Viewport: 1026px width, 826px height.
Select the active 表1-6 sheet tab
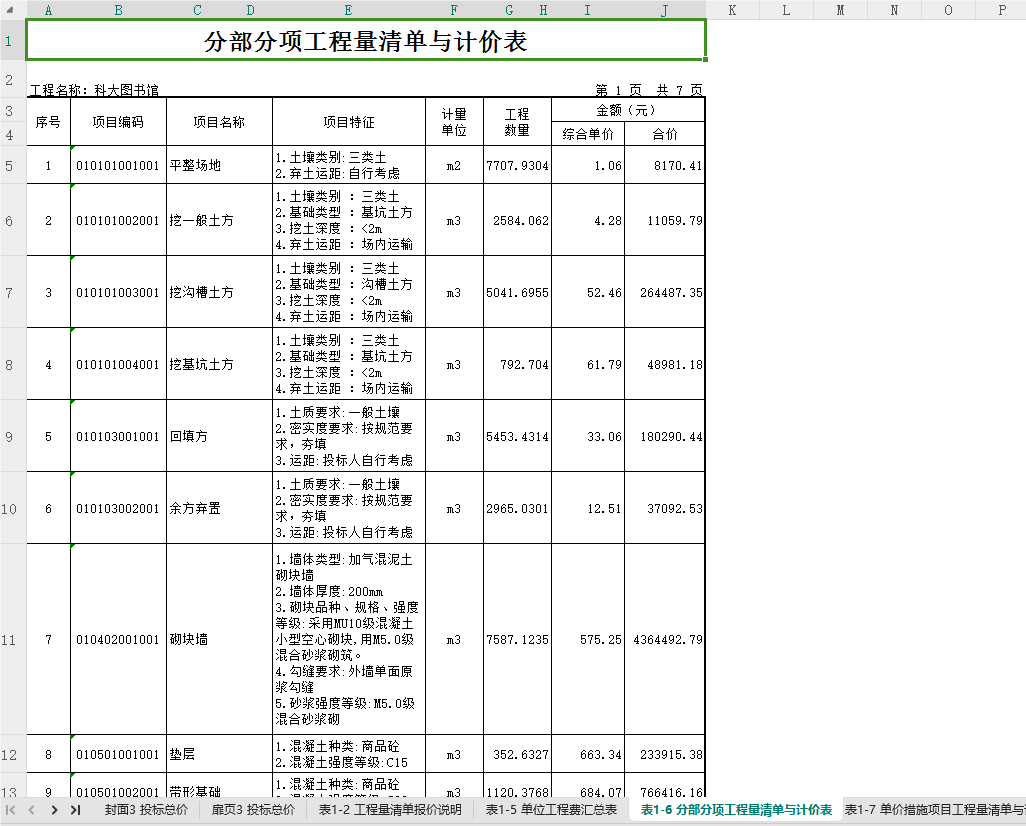[736, 810]
